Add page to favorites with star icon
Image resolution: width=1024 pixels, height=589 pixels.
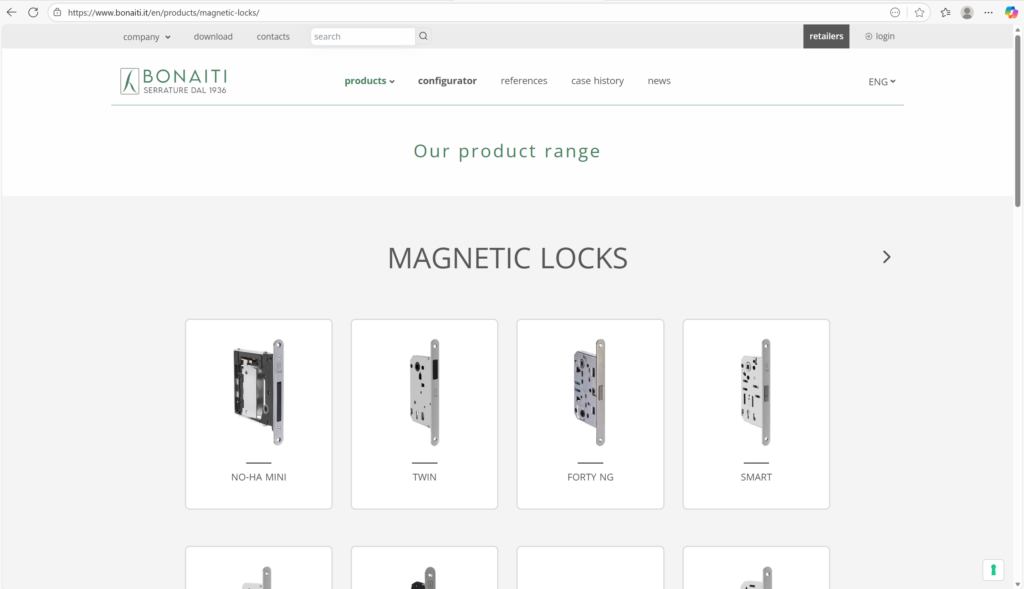919,12
